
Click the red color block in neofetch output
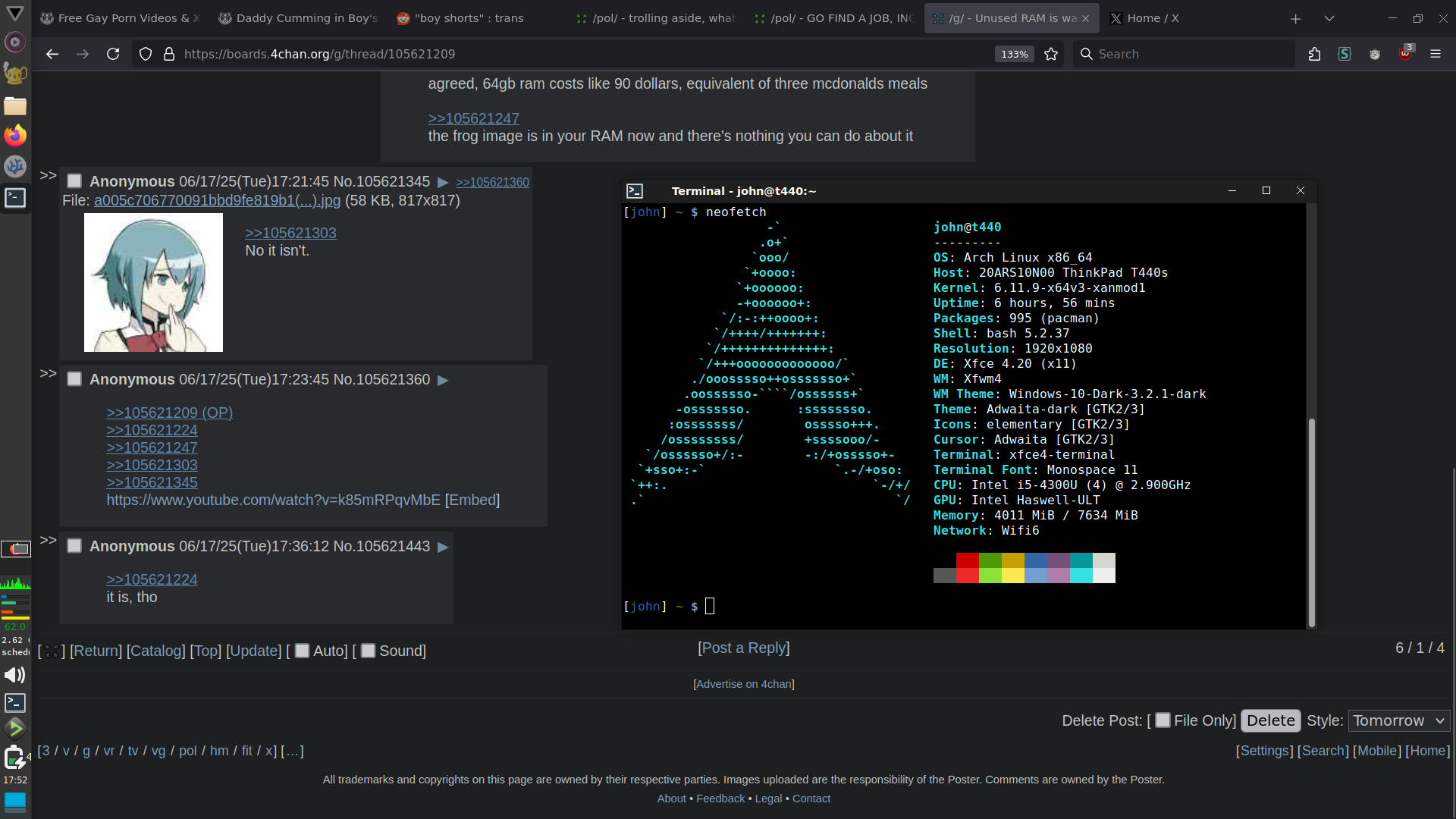click(967, 568)
